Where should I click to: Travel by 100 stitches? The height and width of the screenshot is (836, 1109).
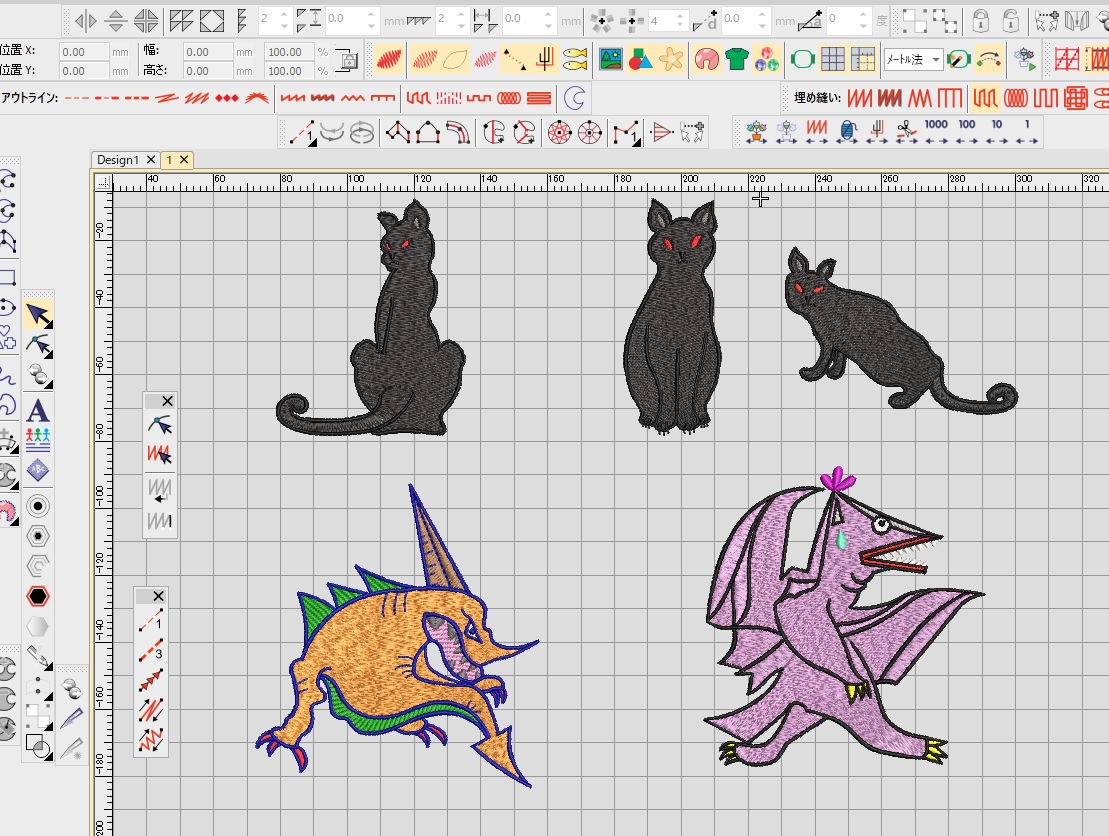click(x=967, y=132)
